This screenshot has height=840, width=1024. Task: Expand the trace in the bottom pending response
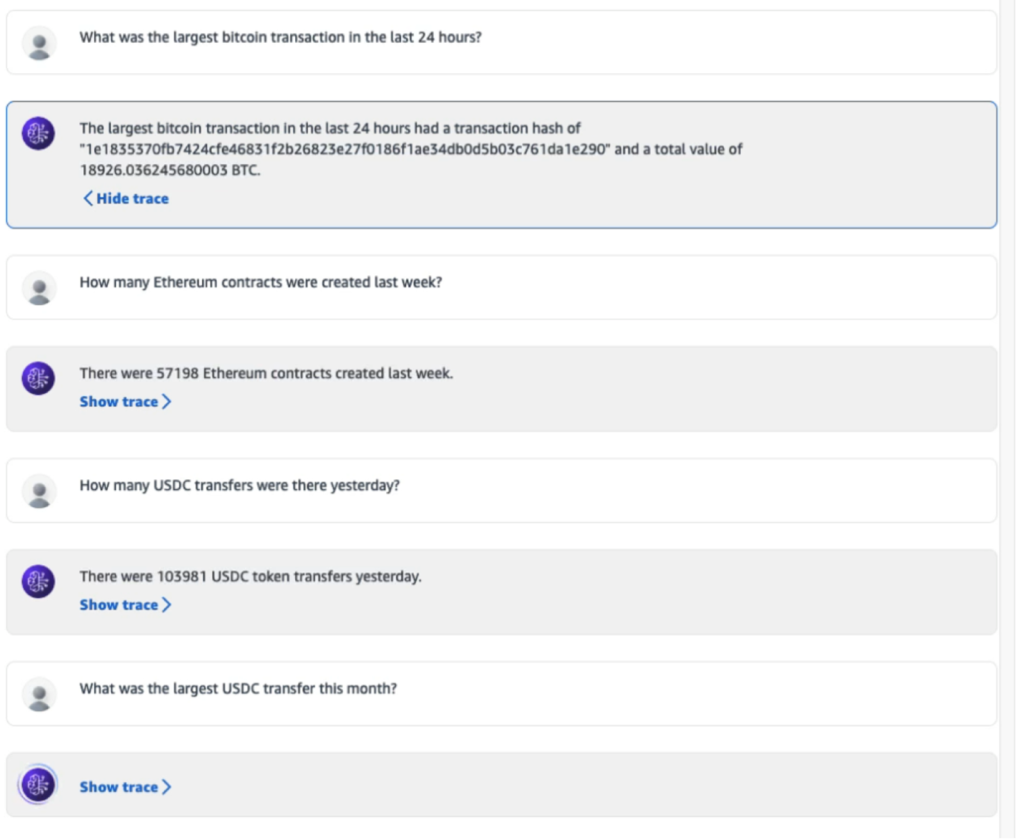124,787
